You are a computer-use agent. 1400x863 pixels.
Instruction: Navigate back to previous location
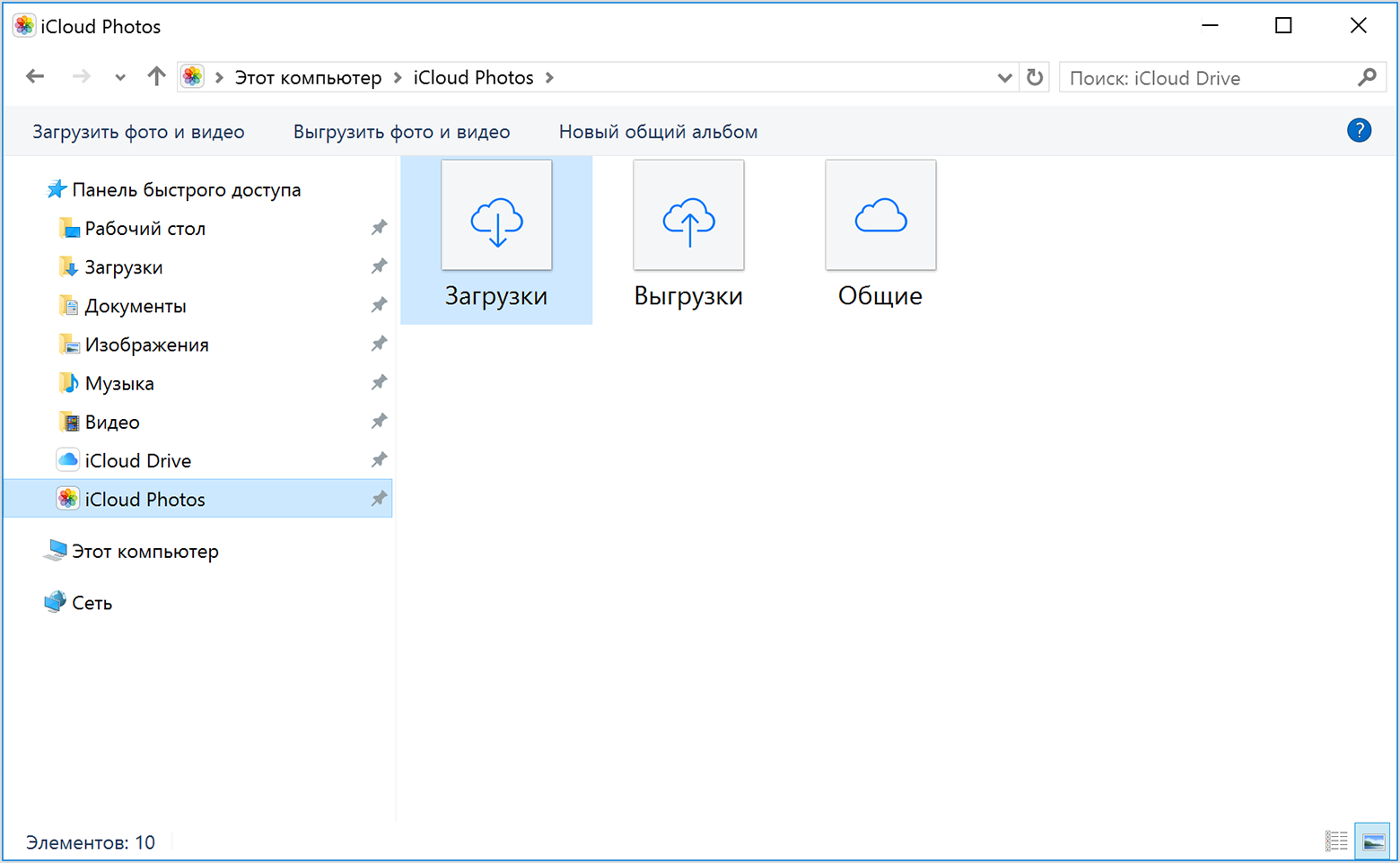click(35, 77)
